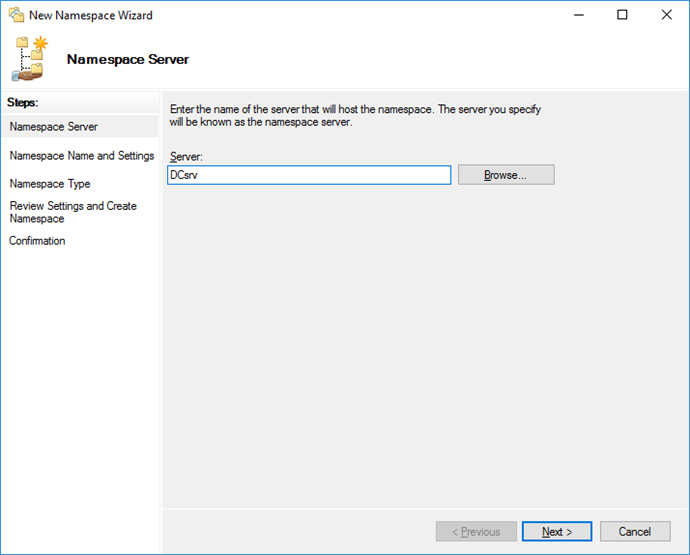Close the wizard with the X
The image size is (690, 555).
pos(666,15)
